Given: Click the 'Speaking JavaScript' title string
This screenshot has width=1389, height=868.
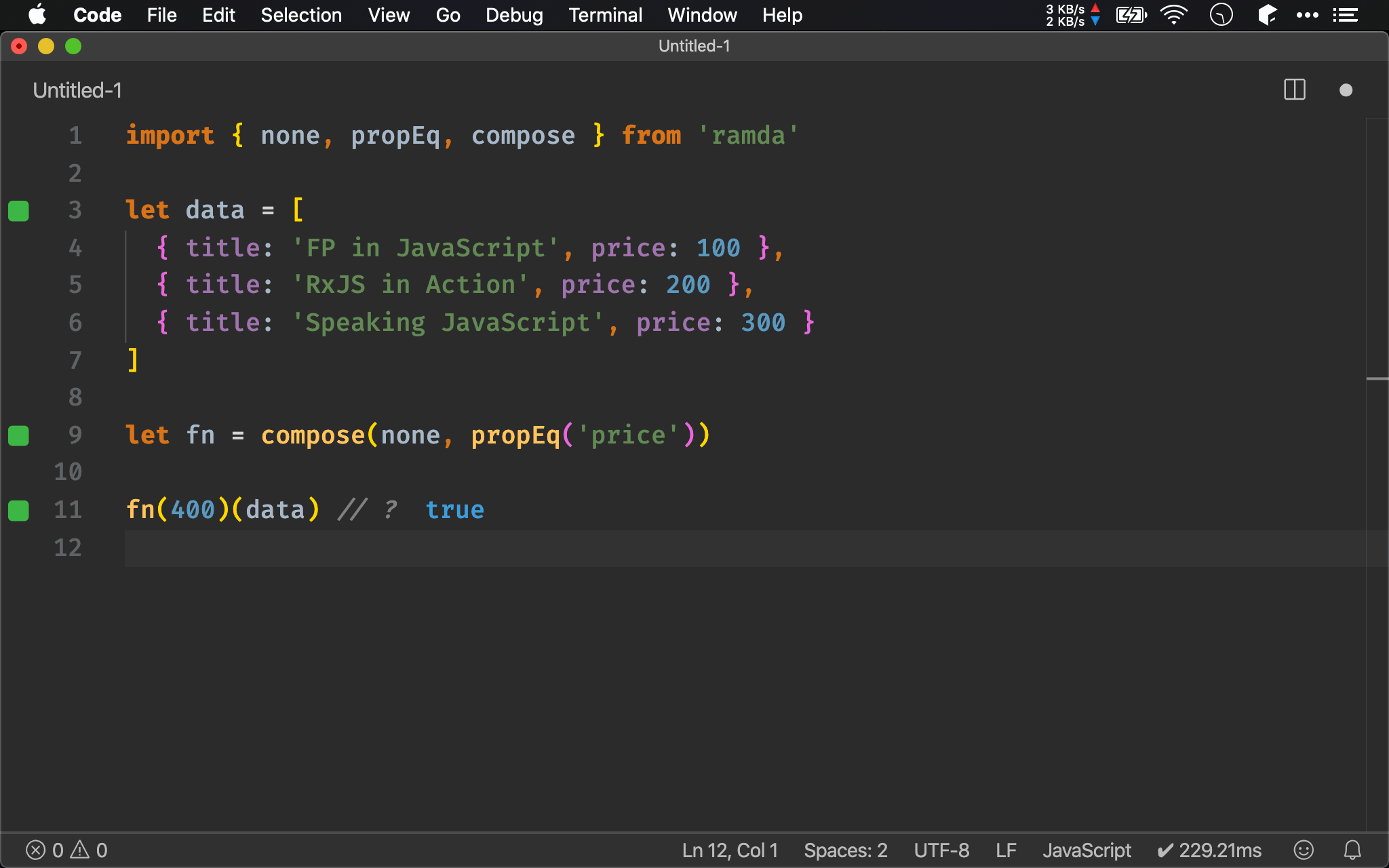Looking at the screenshot, I should (x=448, y=323).
